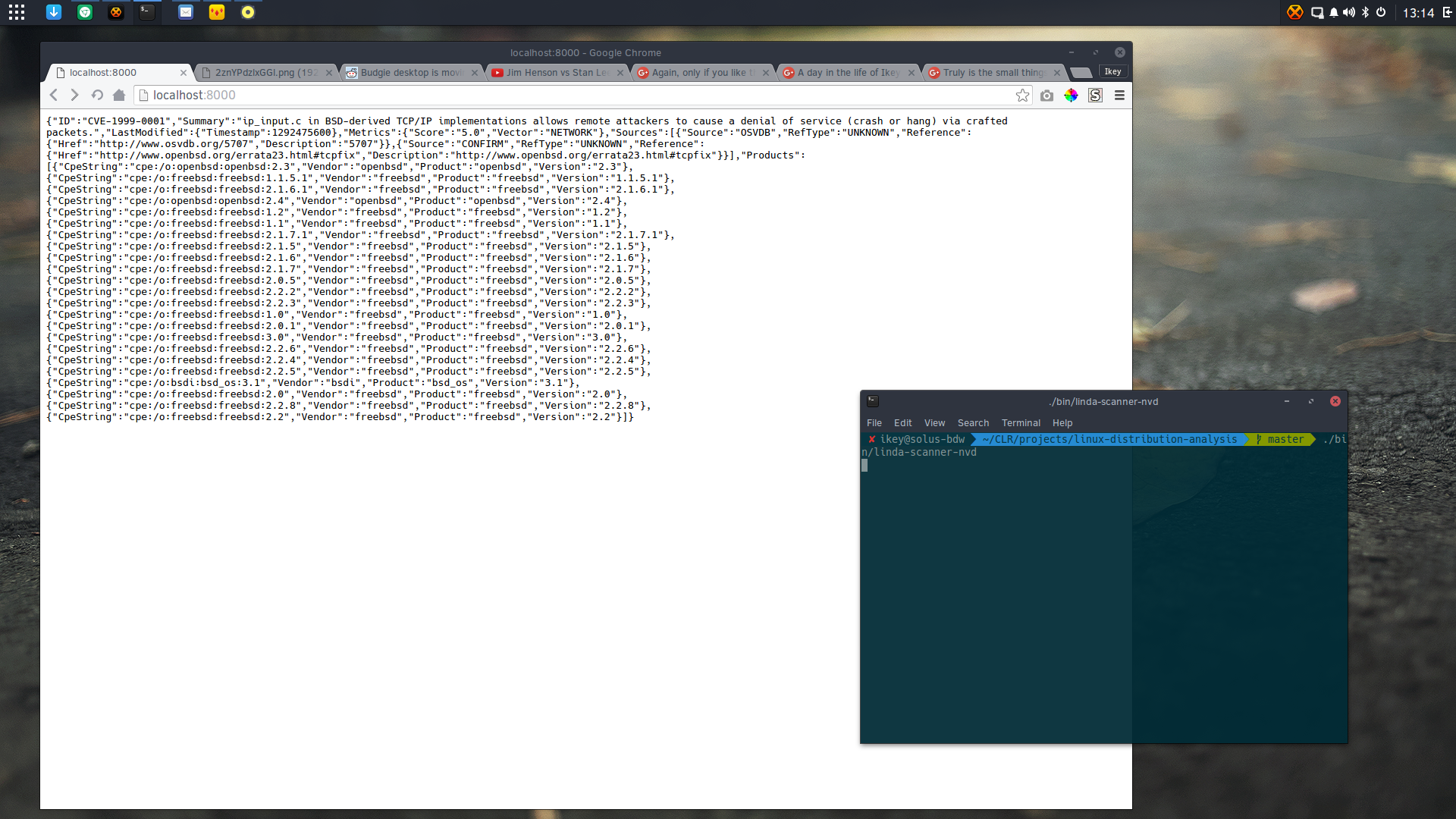1456x819 pixels.
Task: Open the notifications bell
Action: click(x=1333, y=12)
